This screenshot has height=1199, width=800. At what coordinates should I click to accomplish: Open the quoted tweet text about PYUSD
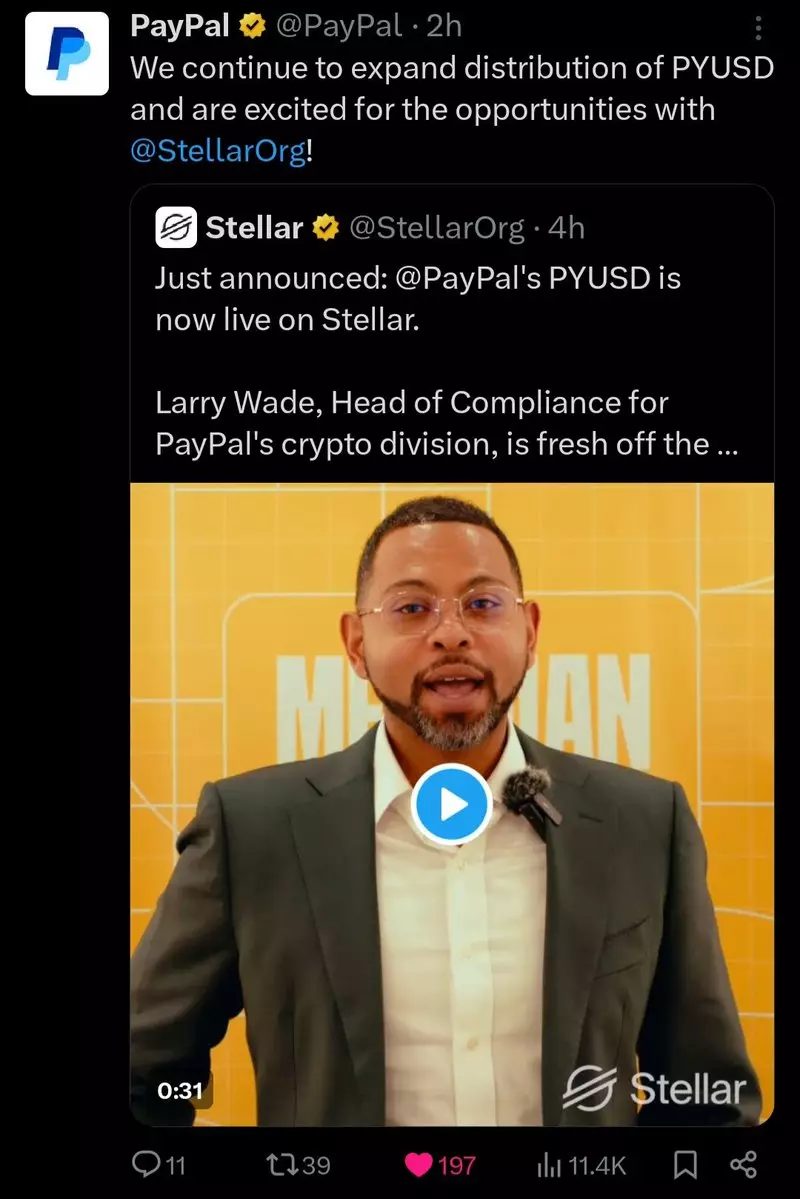tap(447, 361)
